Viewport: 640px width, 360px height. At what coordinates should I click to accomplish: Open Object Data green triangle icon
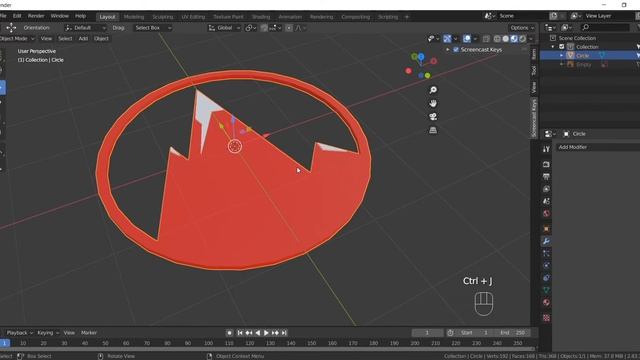click(x=546, y=290)
